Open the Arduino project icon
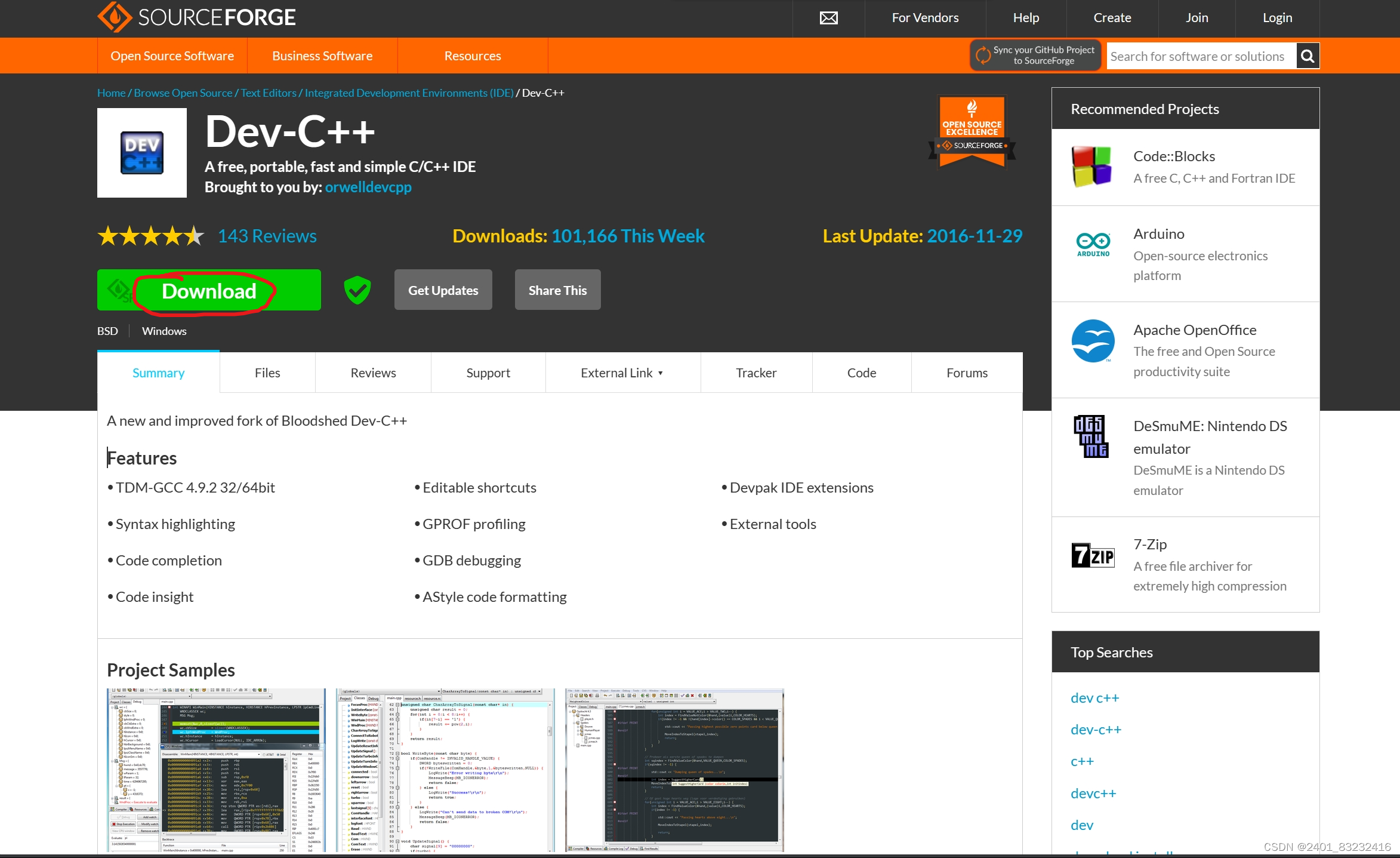 click(x=1093, y=244)
